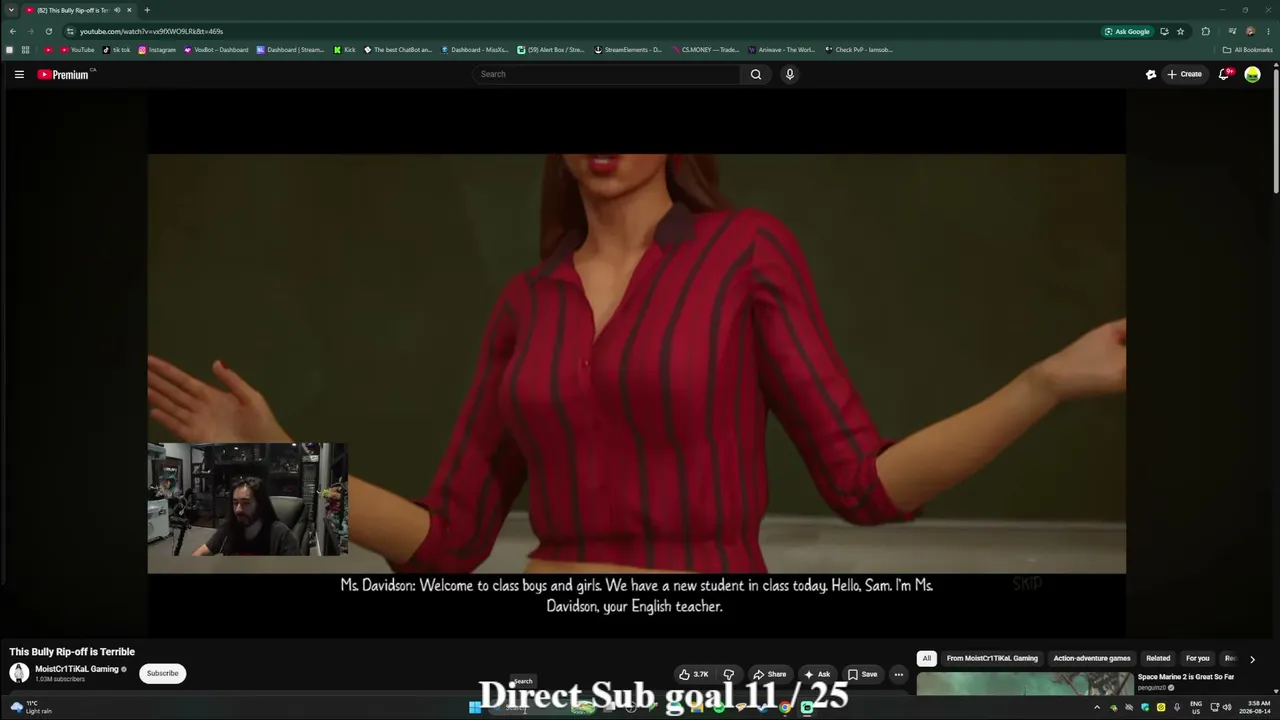Click the YouTube search input field
1280x720 pixels.
point(607,74)
